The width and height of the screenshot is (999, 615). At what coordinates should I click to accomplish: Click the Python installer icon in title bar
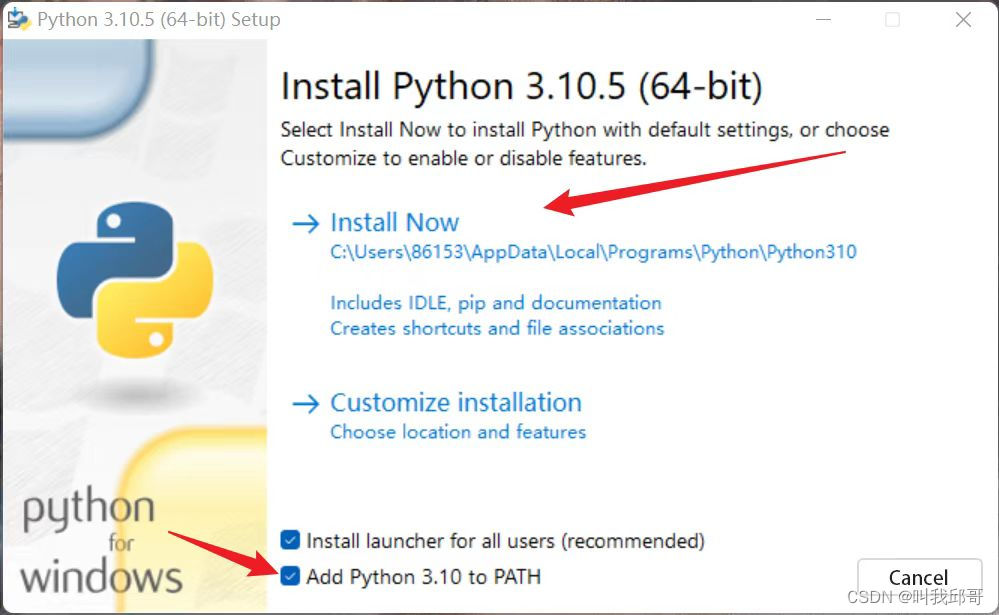click(18, 19)
